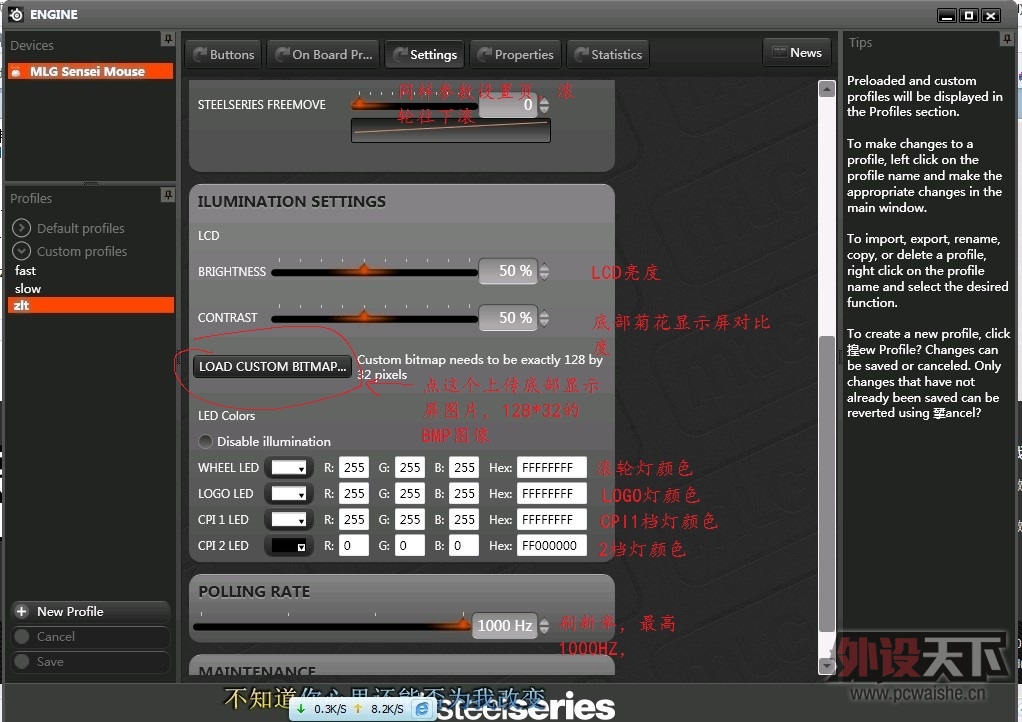Click the CPI 1 LED Hex field

click(551, 519)
